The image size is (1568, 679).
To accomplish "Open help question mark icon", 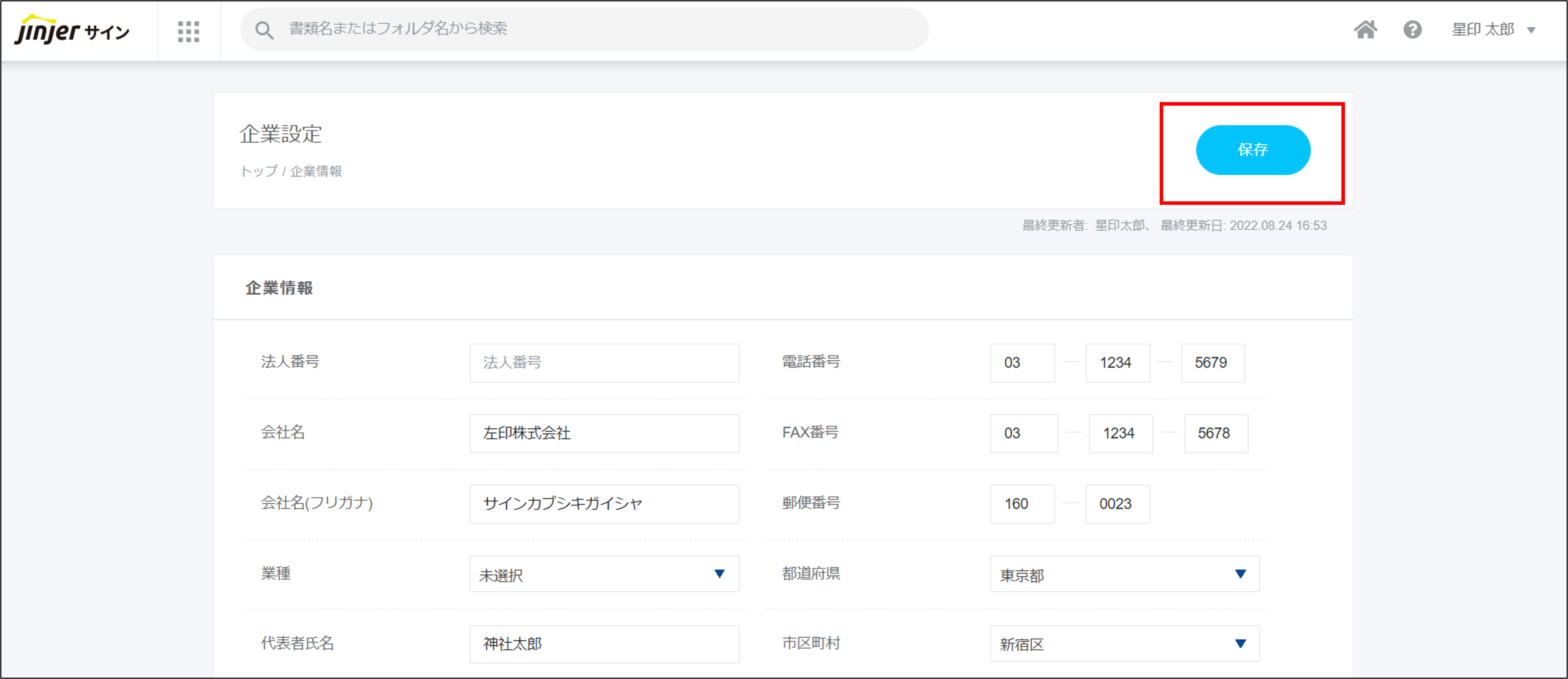I will tap(1412, 29).
